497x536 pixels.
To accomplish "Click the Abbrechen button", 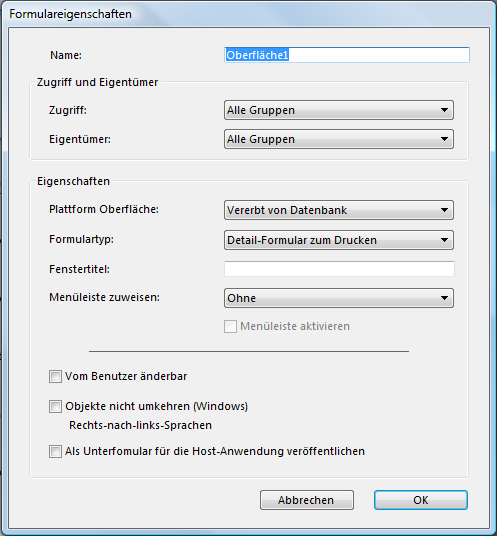I will pos(307,500).
